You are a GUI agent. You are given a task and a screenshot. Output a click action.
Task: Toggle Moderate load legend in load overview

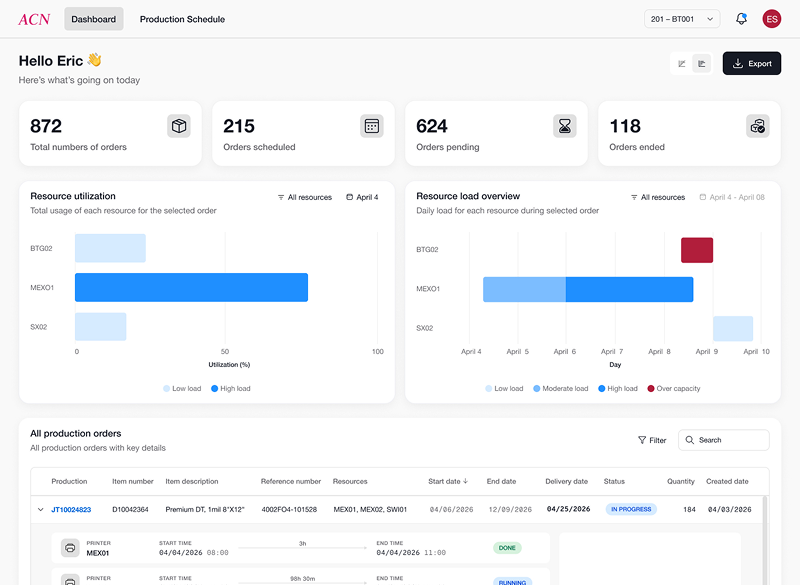(x=561, y=389)
